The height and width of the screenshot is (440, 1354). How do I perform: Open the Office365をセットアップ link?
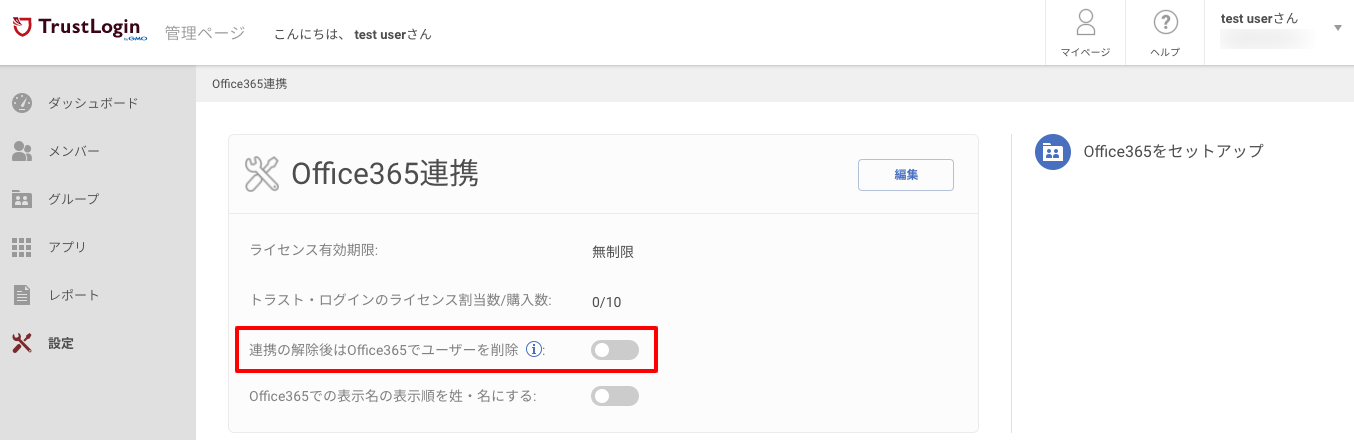click(1173, 151)
